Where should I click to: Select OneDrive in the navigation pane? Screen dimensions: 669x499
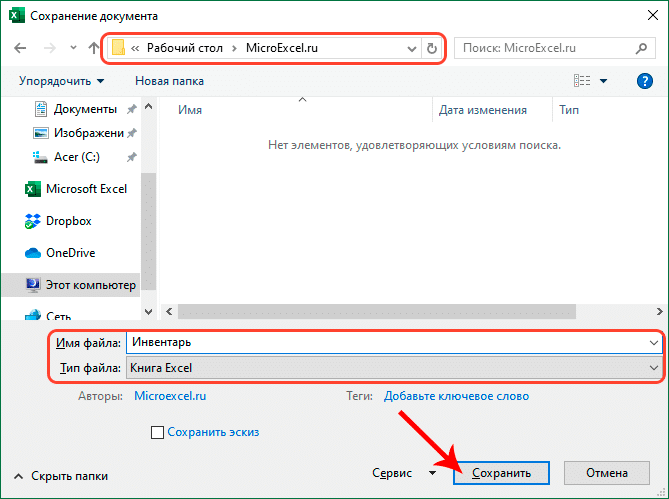pyautogui.click(x=70, y=253)
